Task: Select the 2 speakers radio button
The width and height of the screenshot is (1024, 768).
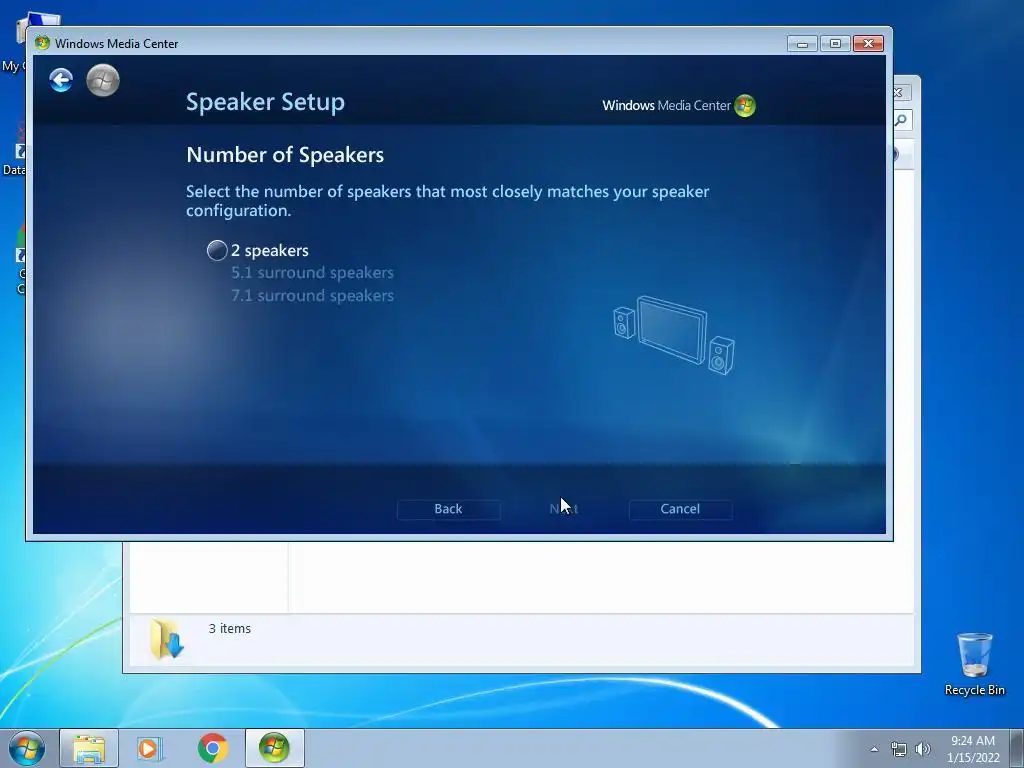Action: point(217,250)
